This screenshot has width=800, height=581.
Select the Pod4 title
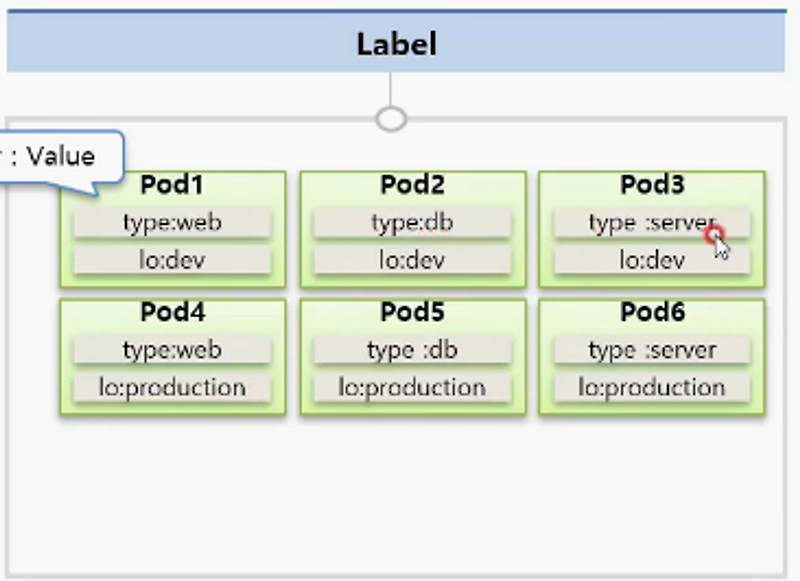point(172,312)
